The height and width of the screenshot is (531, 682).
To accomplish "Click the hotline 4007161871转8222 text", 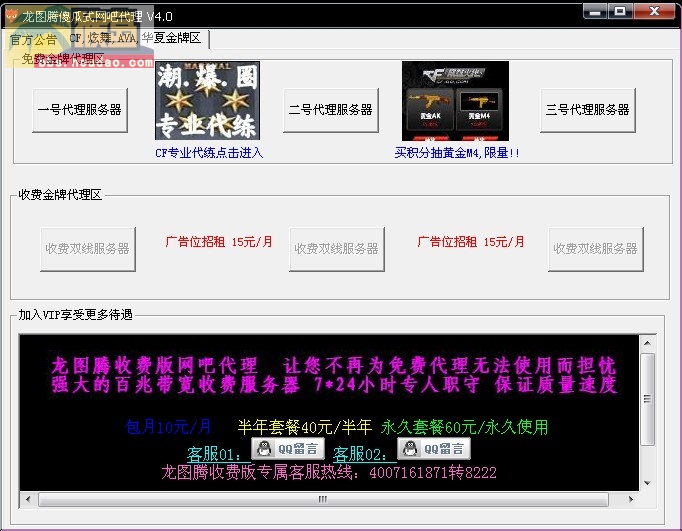I will coord(433,472).
